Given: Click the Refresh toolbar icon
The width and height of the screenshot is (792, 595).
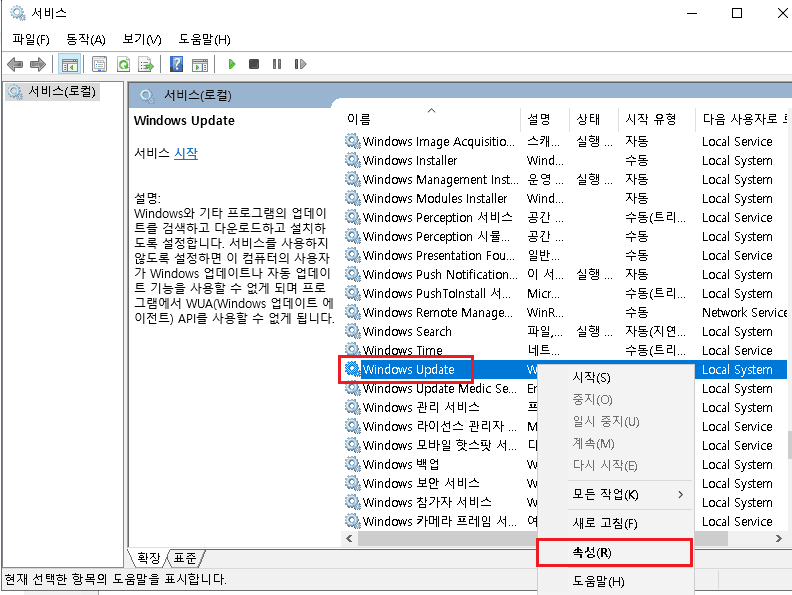Looking at the screenshot, I should click(x=123, y=64).
